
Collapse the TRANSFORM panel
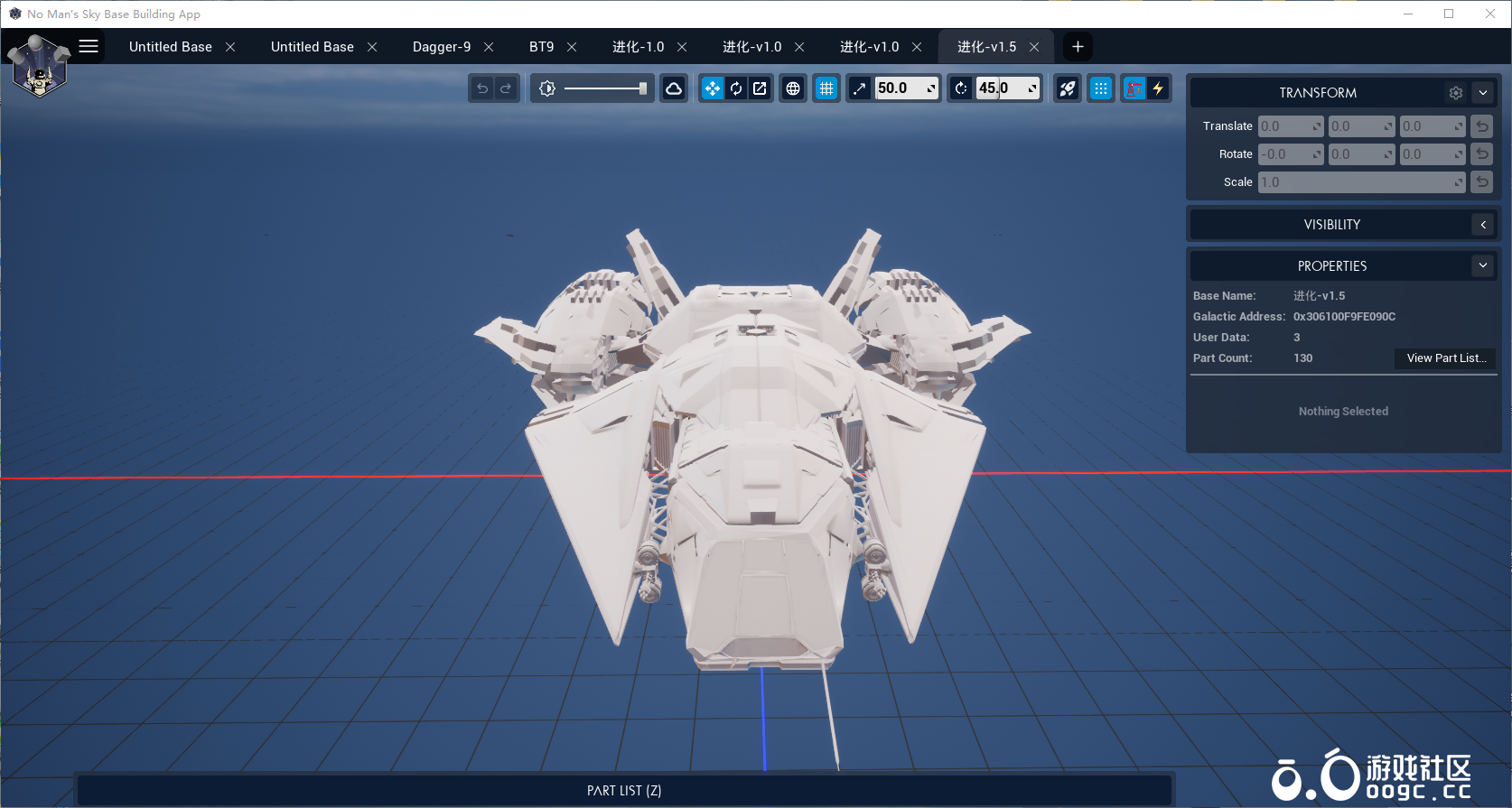click(1483, 93)
